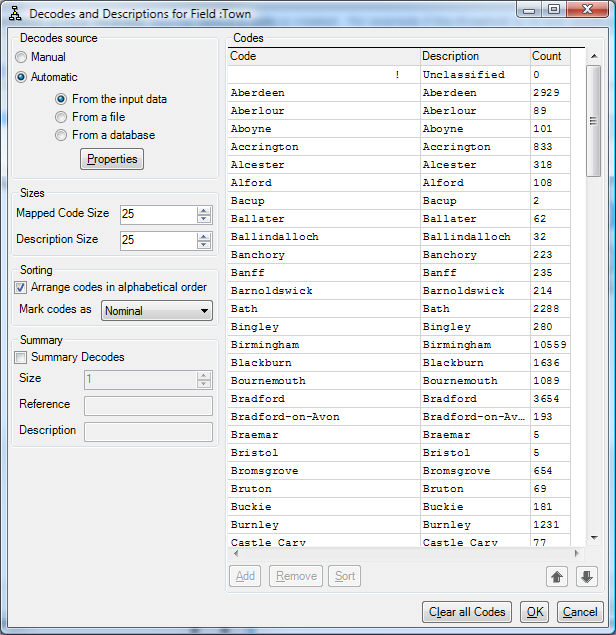Click the Description column header
Screen dimensions: 616x635
[x=475, y=56]
